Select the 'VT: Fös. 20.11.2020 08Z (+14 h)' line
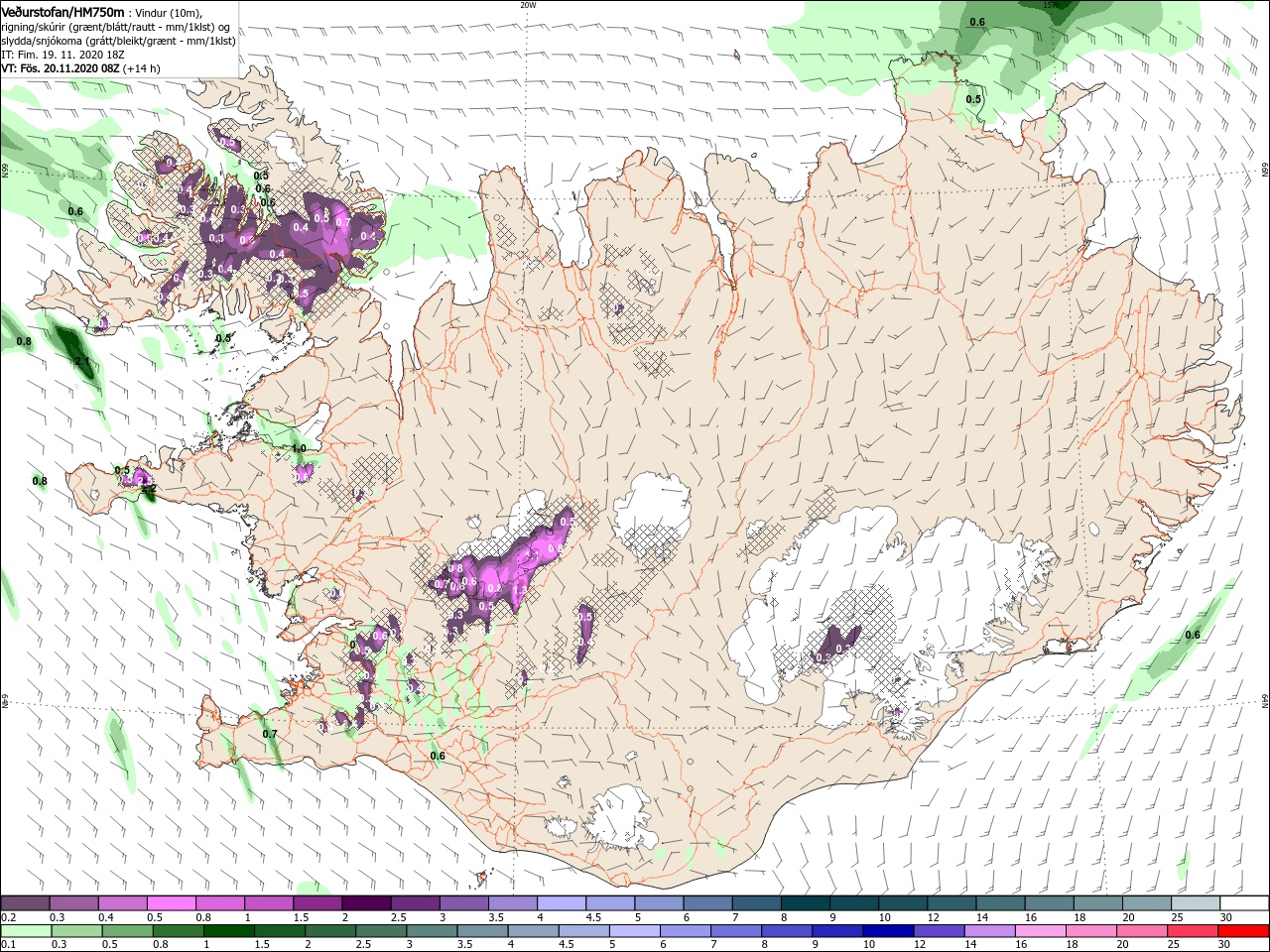This screenshot has height=952, width=1270. [x=80, y=68]
